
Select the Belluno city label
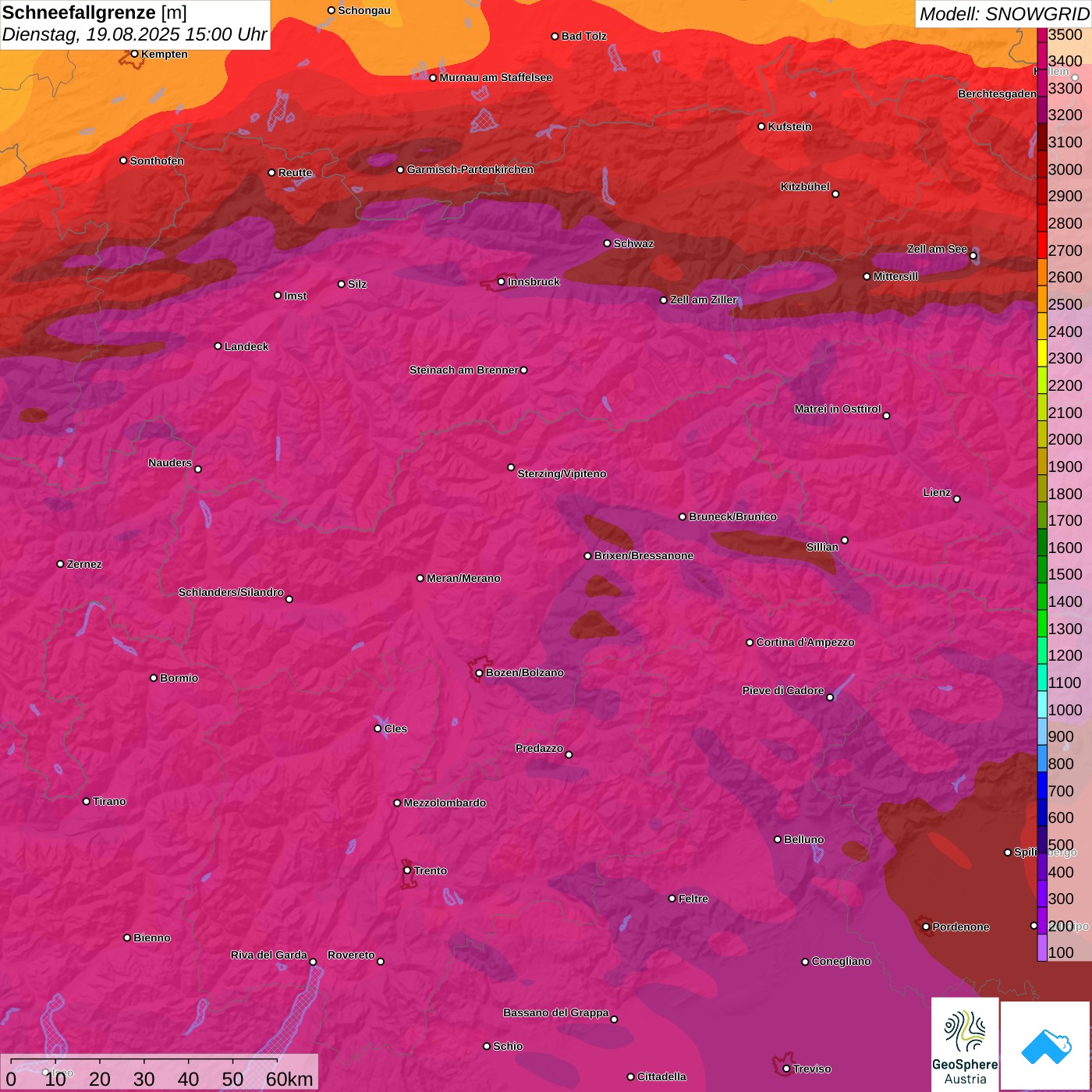click(803, 839)
